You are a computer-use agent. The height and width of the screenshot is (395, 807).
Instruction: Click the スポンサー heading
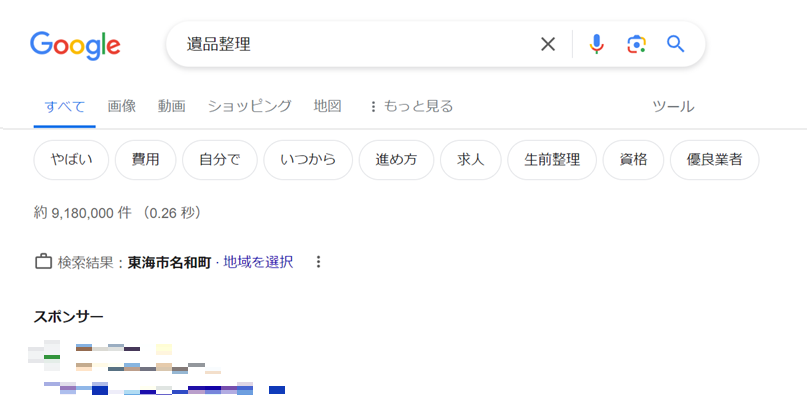click(68, 316)
